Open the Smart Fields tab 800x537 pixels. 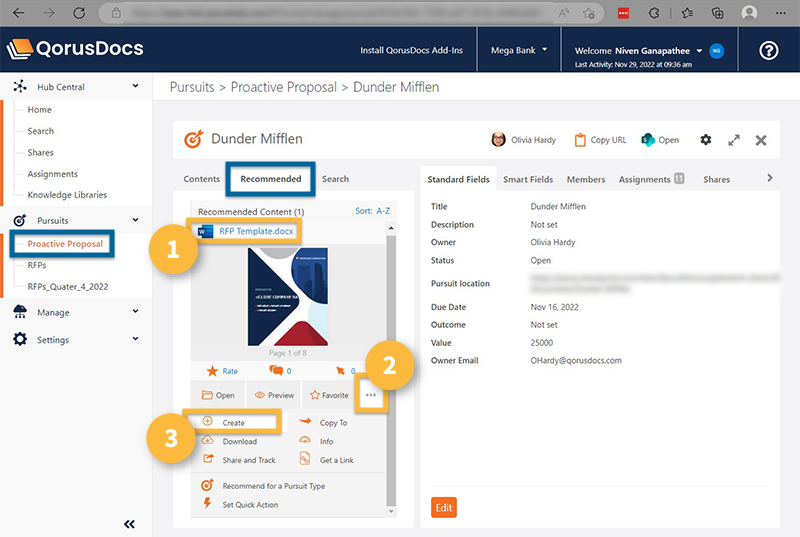pyautogui.click(x=528, y=180)
